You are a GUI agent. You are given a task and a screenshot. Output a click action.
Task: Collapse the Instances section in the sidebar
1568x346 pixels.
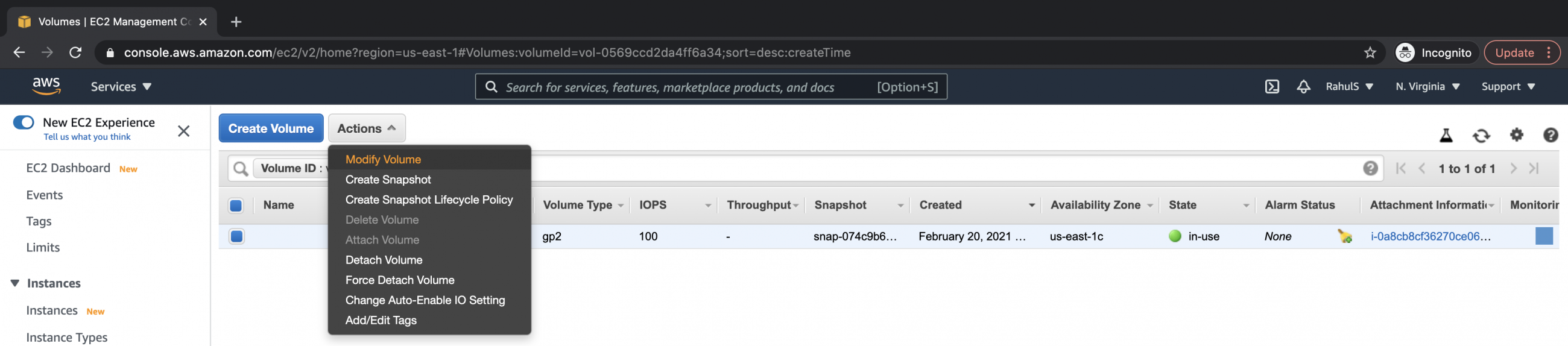pyautogui.click(x=15, y=283)
